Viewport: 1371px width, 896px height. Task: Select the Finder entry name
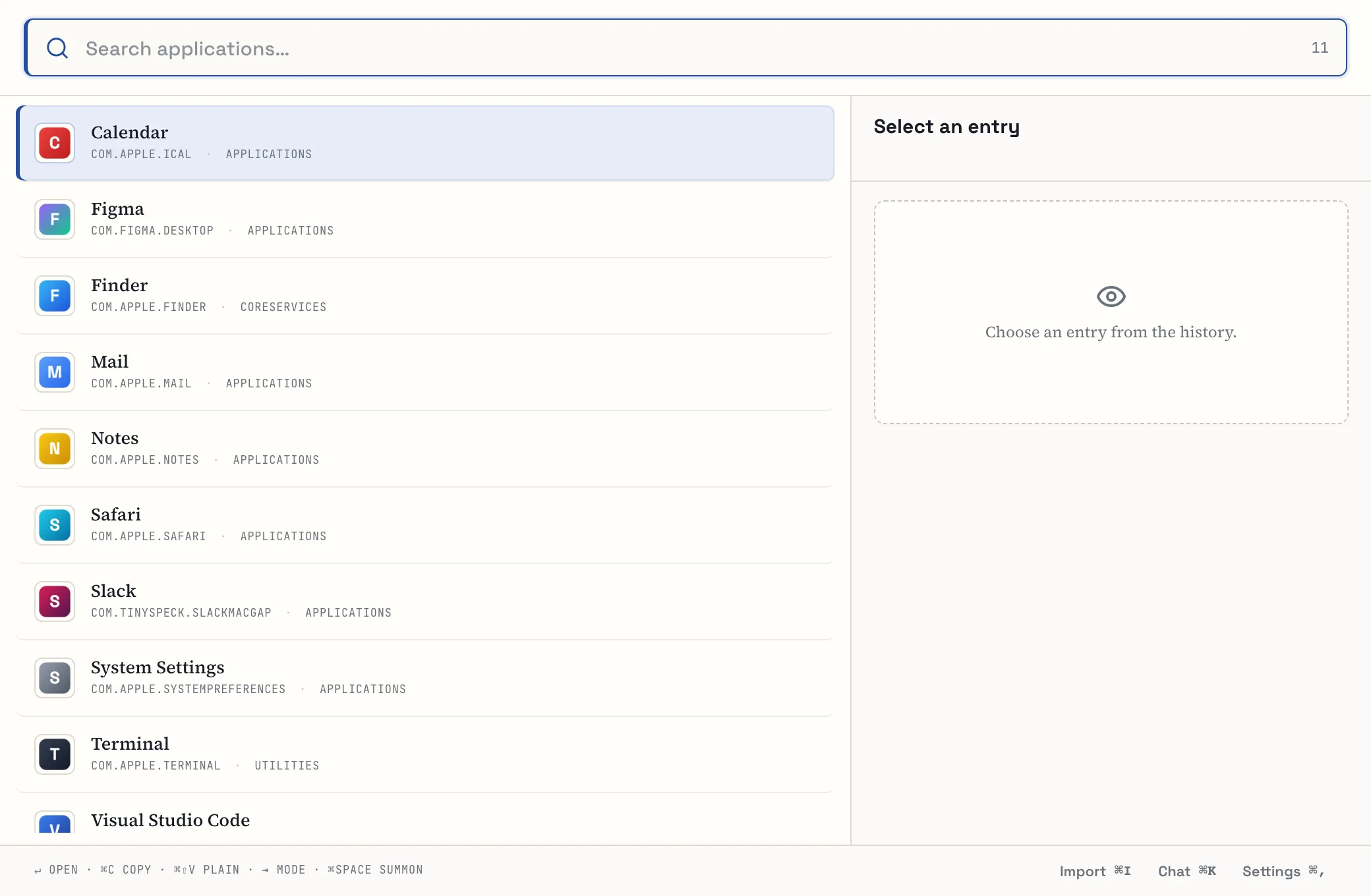(119, 285)
